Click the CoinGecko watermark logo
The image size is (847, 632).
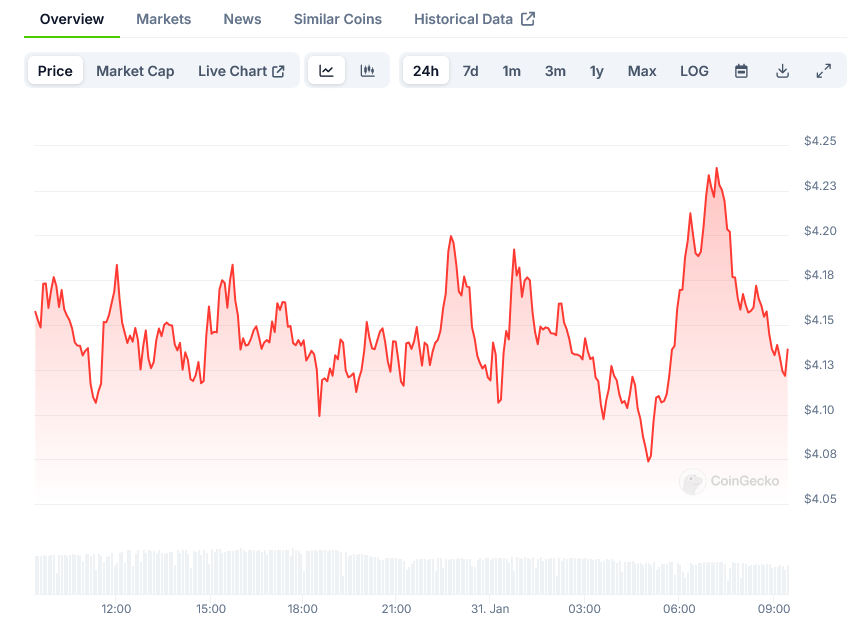pyautogui.click(x=692, y=482)
